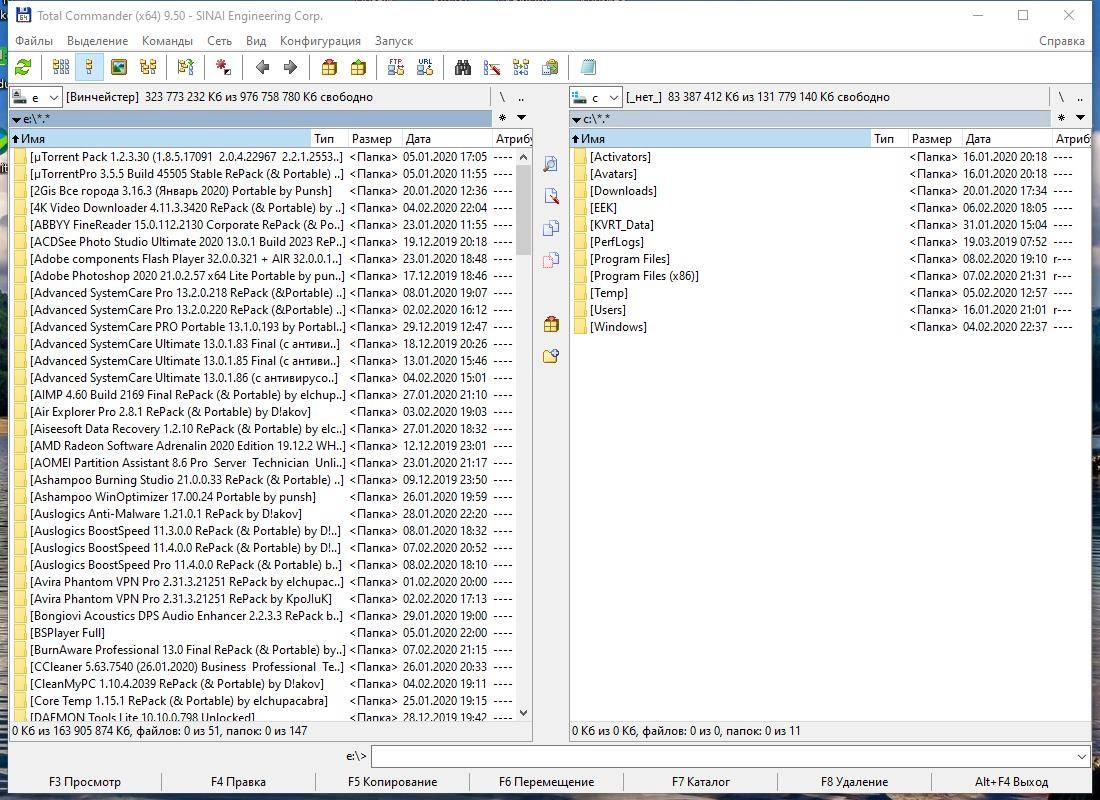Enable thumbnail view toolbar icon
1100x800 pixels.
click(119, 67)
